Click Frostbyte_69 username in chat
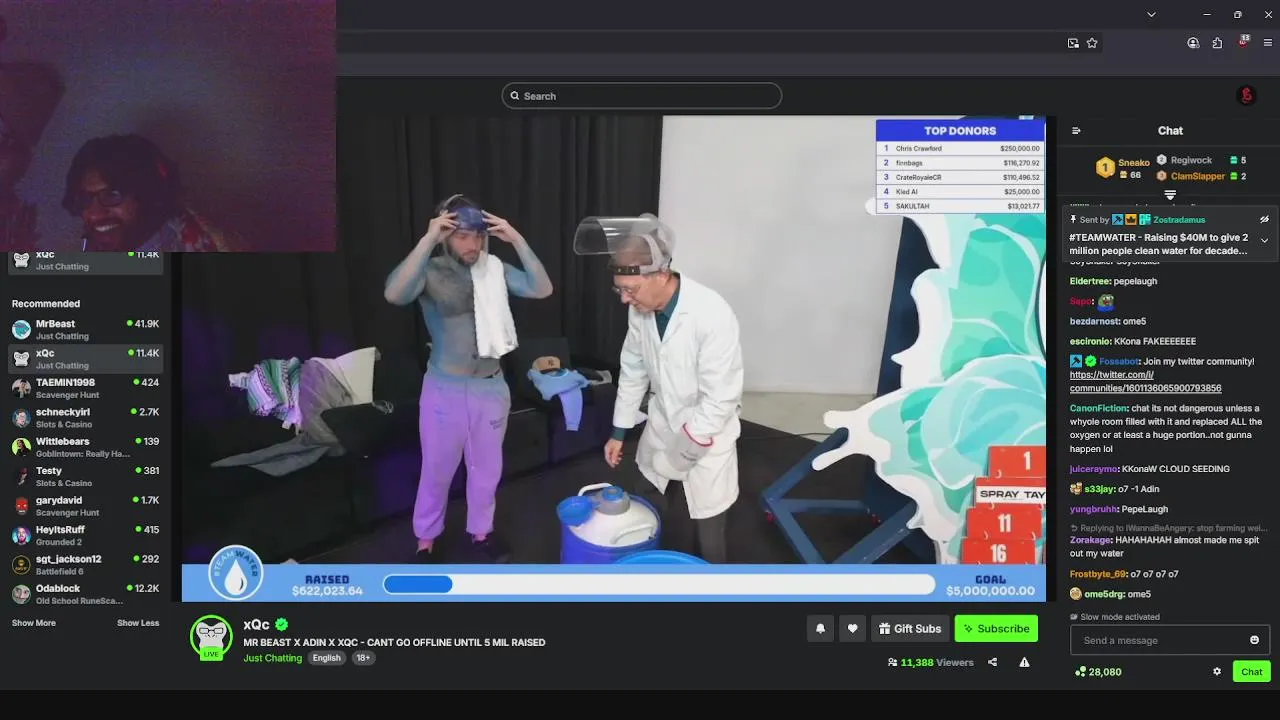The width and height of the screenshot is (1280, 720). pos(1098,574)
